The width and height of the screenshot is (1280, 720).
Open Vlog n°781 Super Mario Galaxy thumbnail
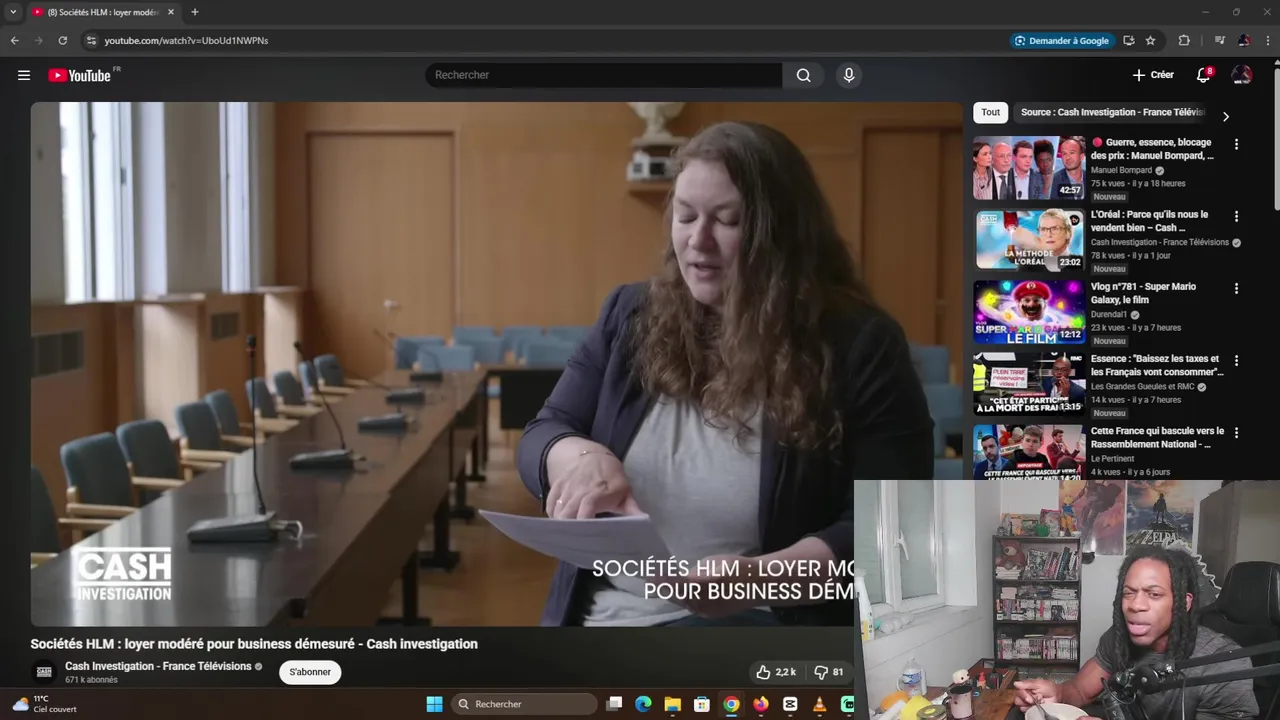(x=1029, y=312)
